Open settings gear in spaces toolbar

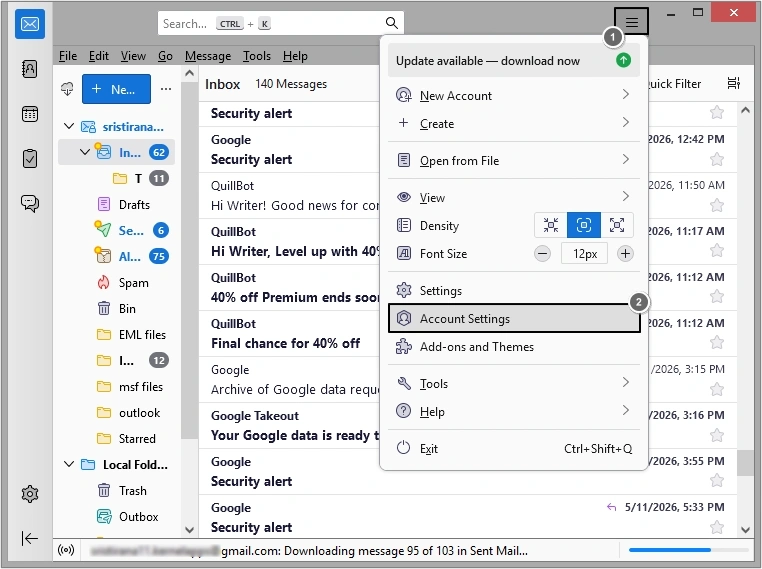click(30, 494)
